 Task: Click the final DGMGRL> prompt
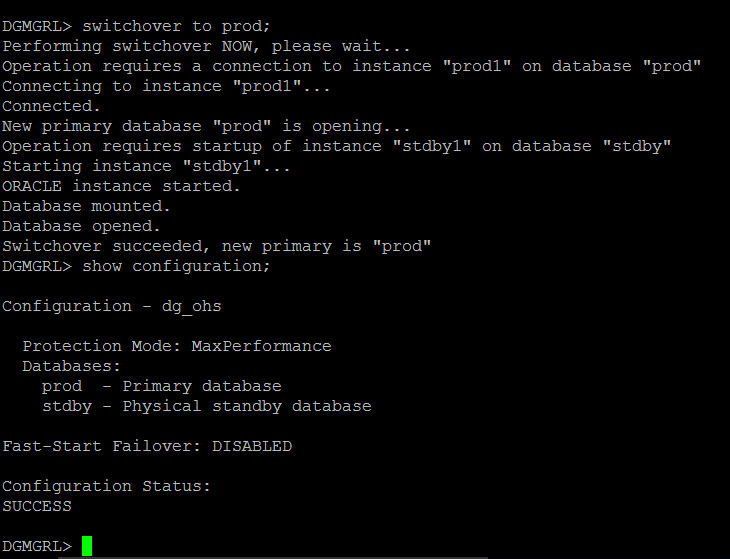(37, 546)
